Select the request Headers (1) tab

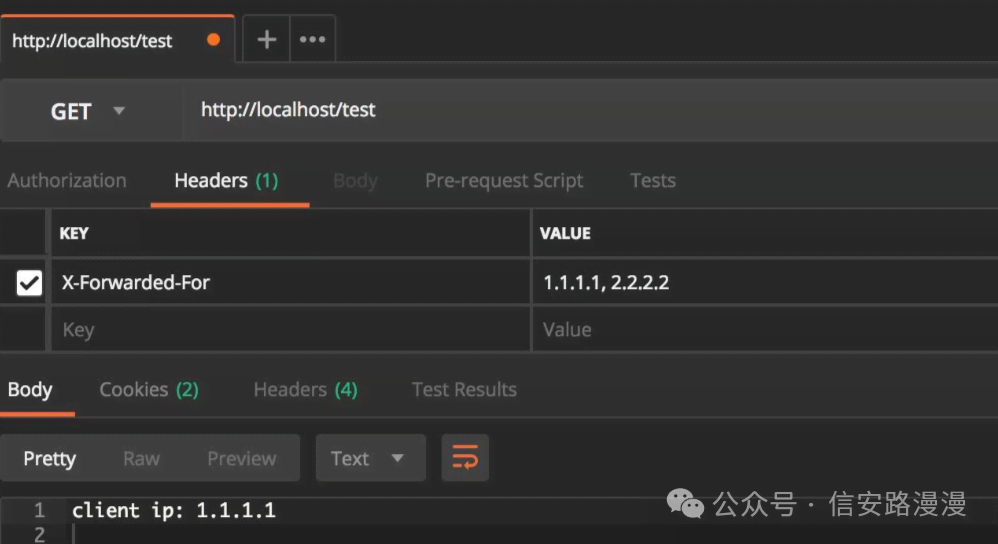tap(227, 181)
